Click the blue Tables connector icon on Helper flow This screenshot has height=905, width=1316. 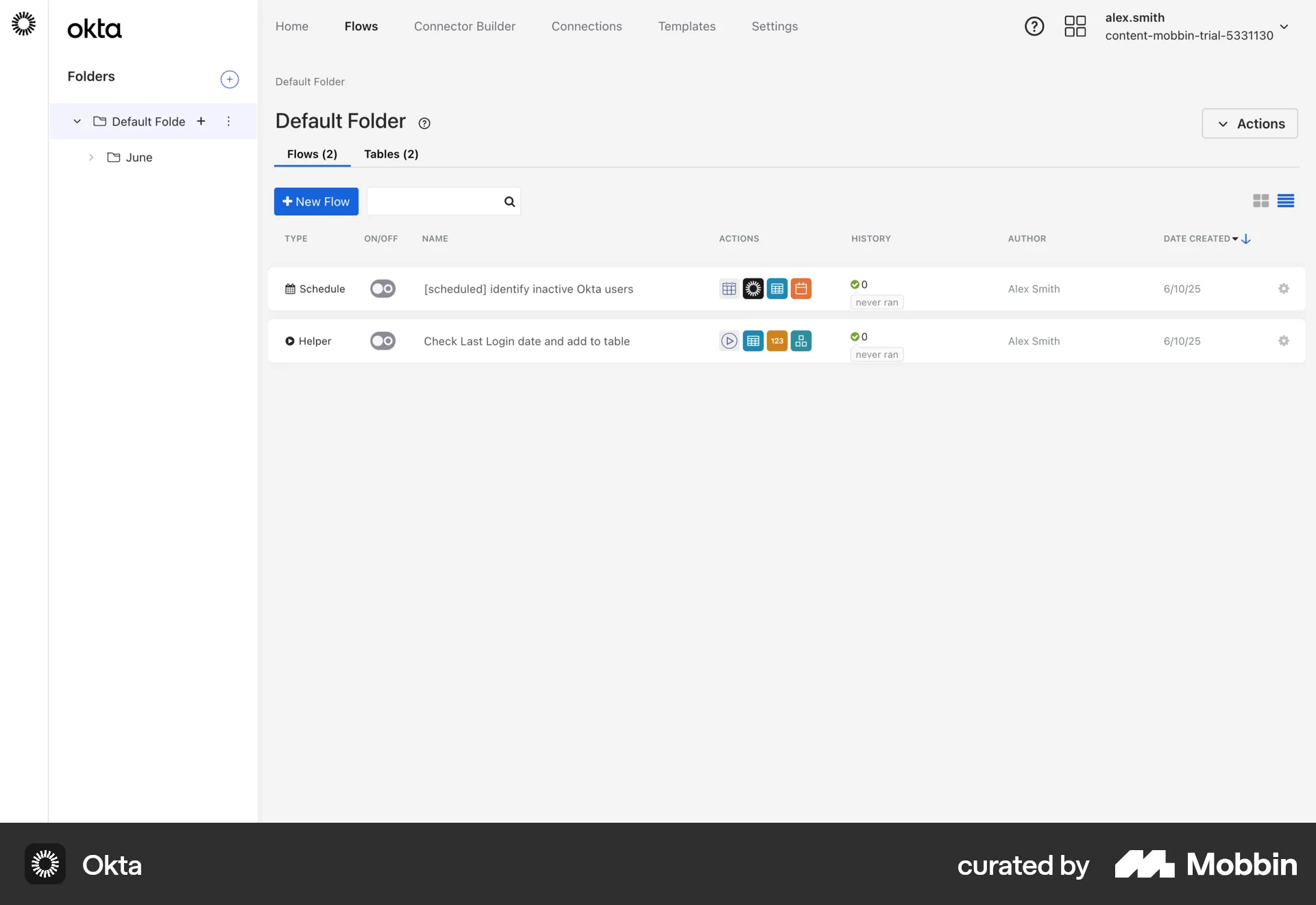(x=753, y=341)
